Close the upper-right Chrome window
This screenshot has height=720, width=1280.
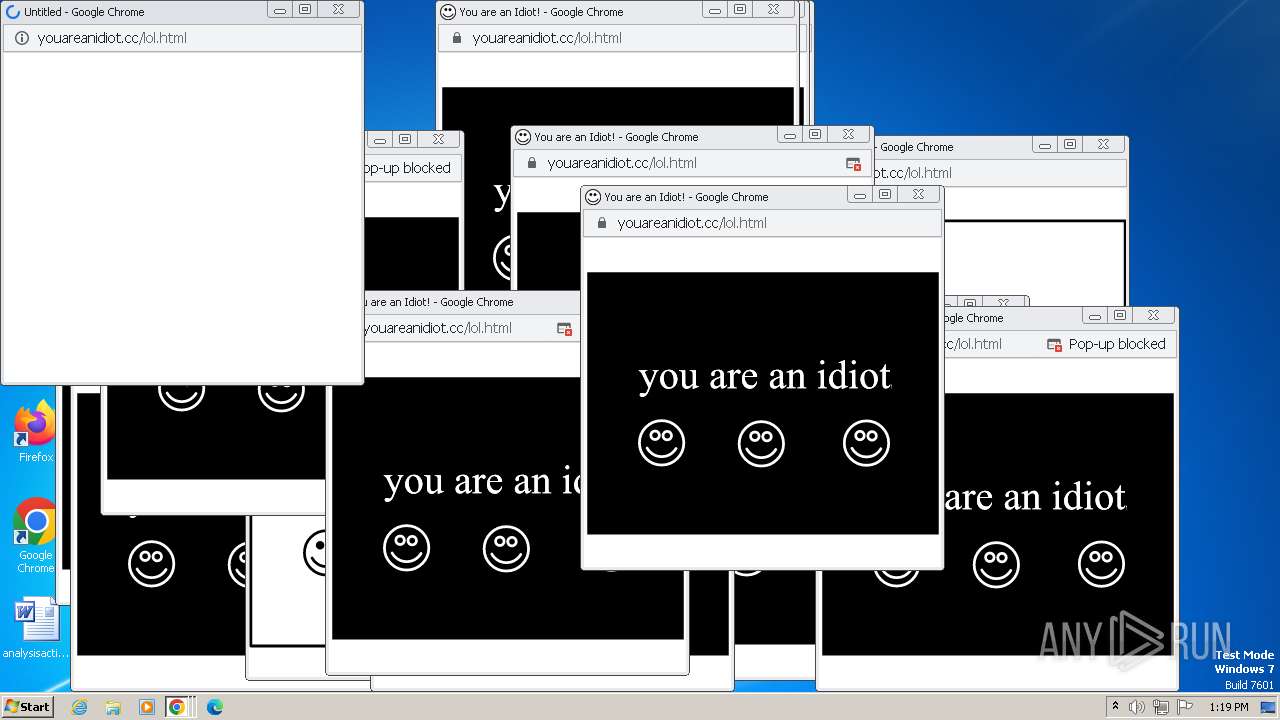click(x=1103, y=144)
